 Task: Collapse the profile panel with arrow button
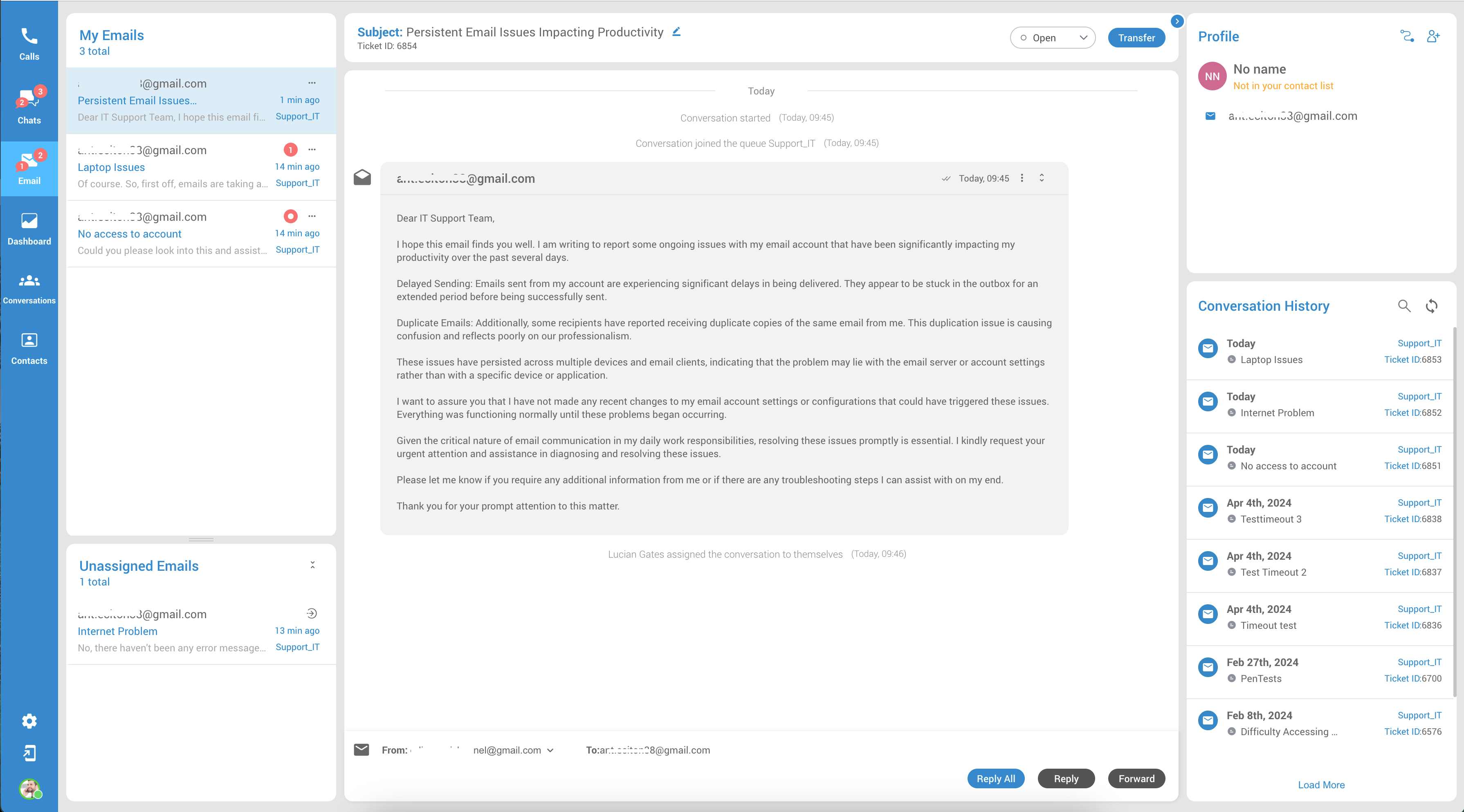point(1177,21)
